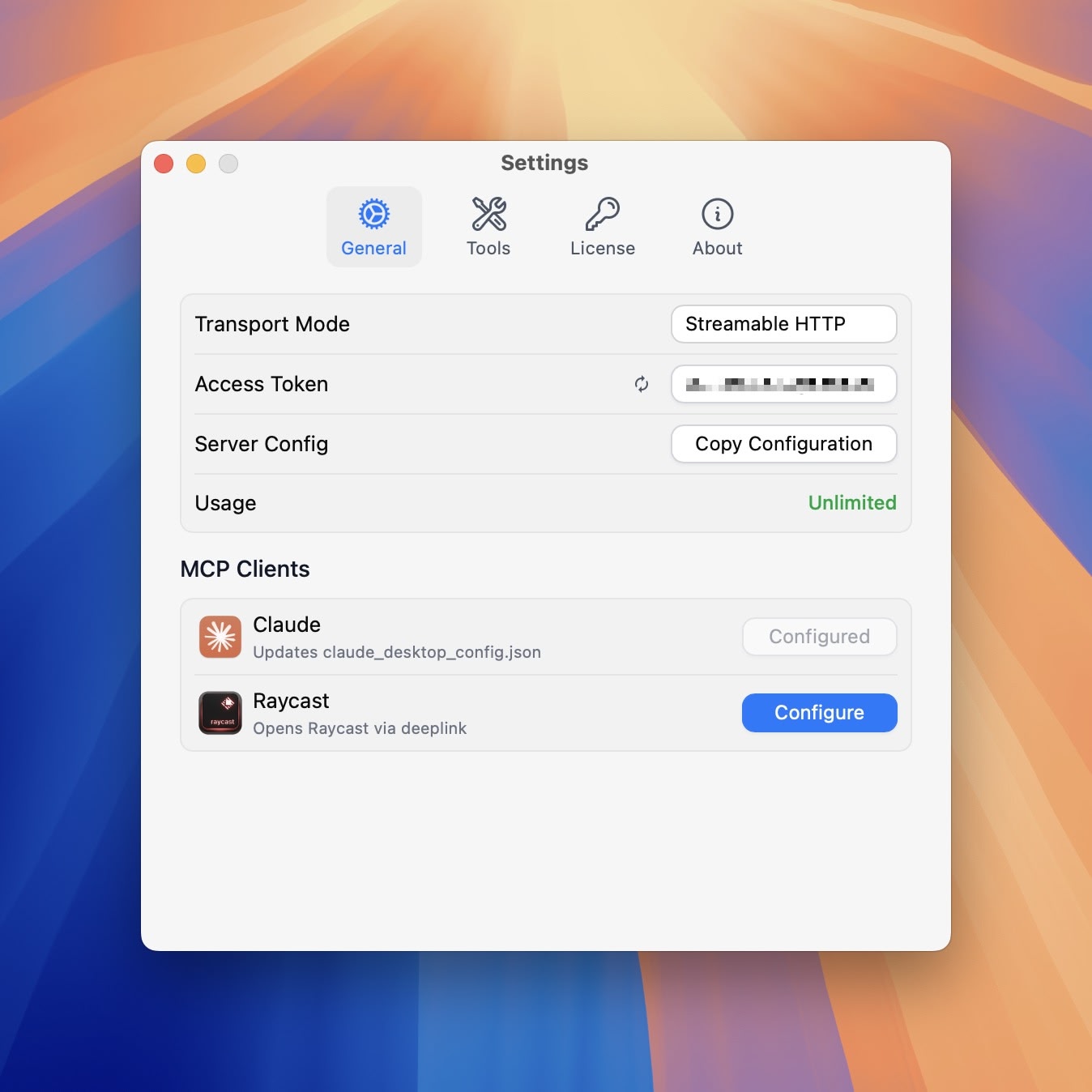This screenshot has height=1092, width=1092.
Task: Copy the server configuration
Action: click(784, 444)
